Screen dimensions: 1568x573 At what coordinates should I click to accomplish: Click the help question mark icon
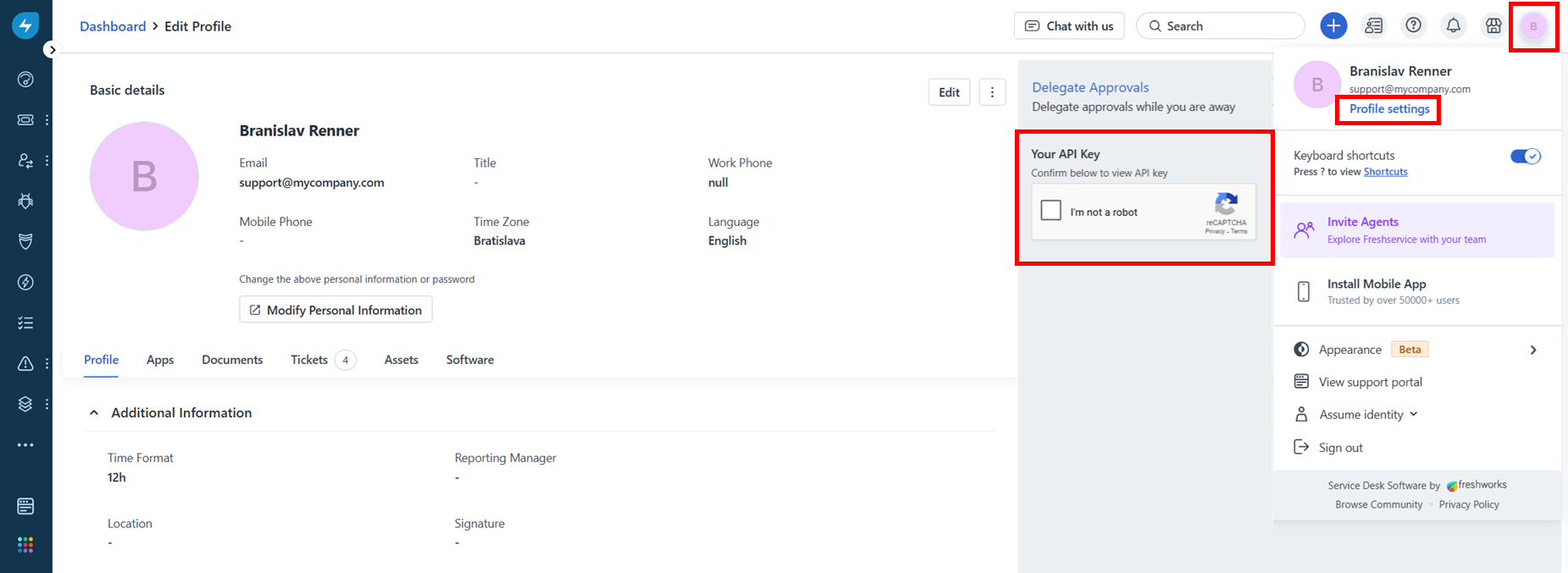point(1413,26)
